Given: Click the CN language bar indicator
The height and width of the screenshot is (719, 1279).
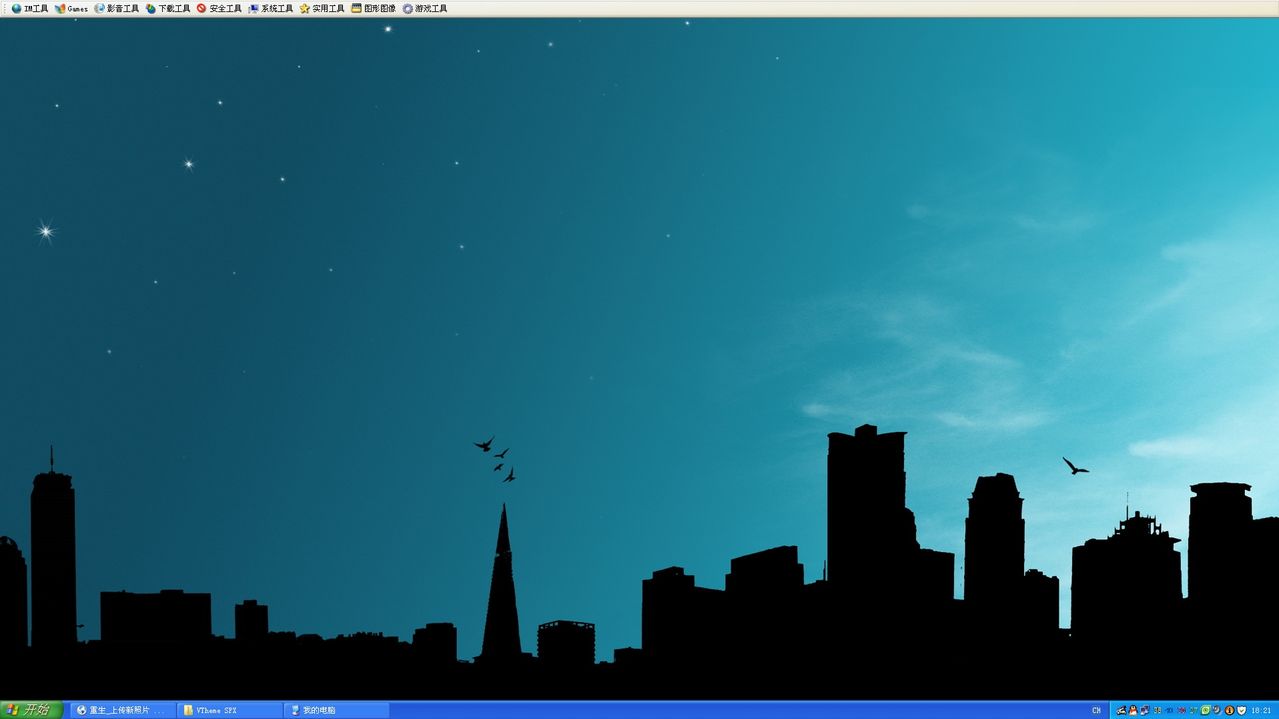Looking at the screenshot, I should (x=1096, y=710).
